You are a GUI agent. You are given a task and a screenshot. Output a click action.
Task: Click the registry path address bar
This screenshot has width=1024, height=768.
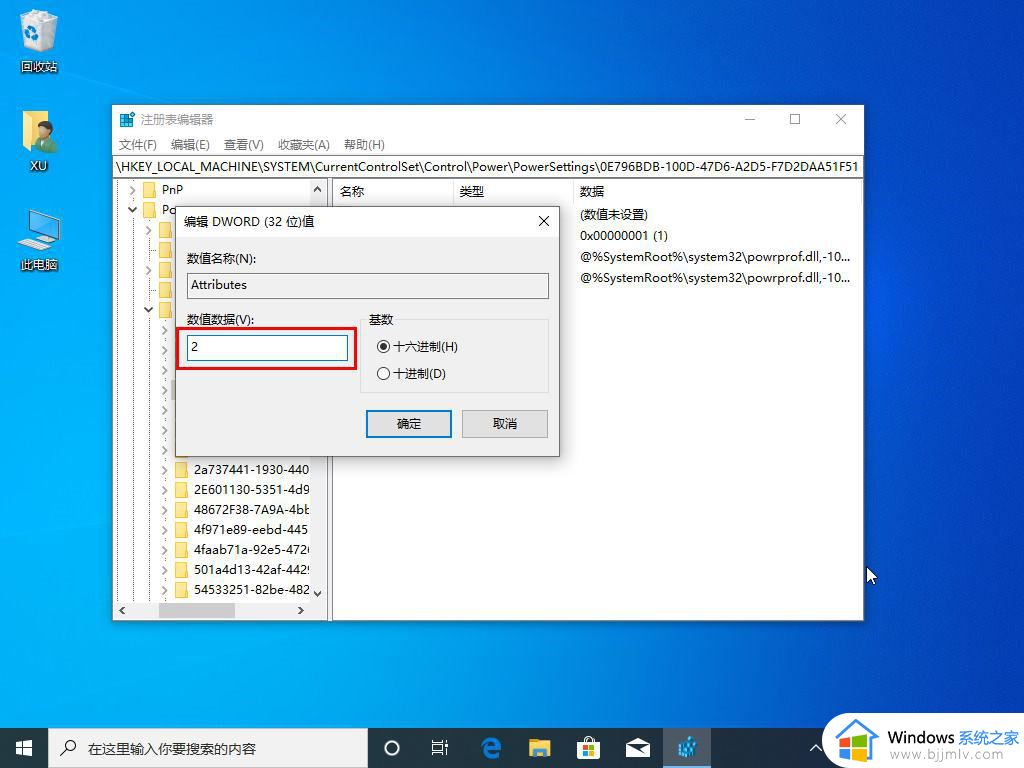point(487,167)
